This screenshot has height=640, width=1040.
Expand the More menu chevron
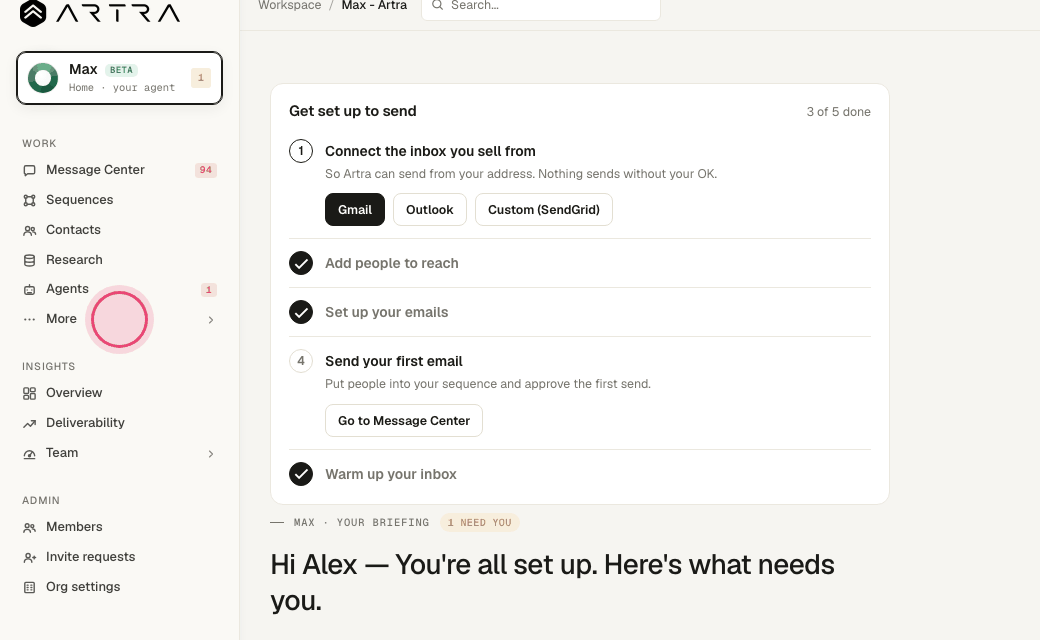tap(211, 320)
